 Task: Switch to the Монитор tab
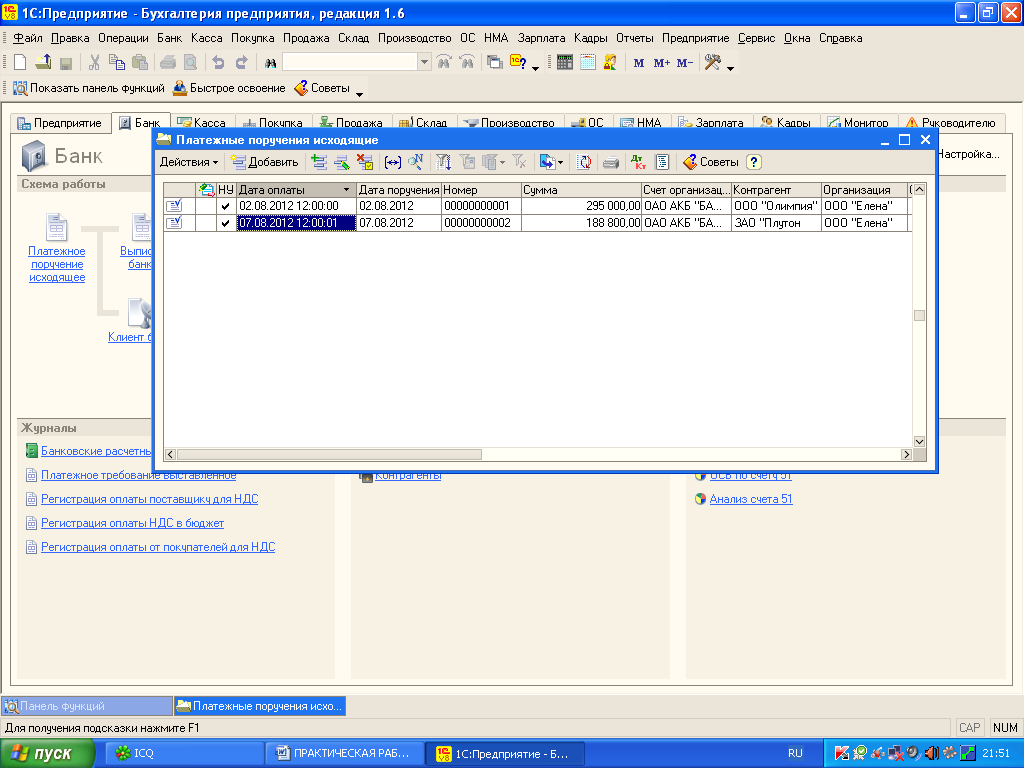[x=858, y=123]
